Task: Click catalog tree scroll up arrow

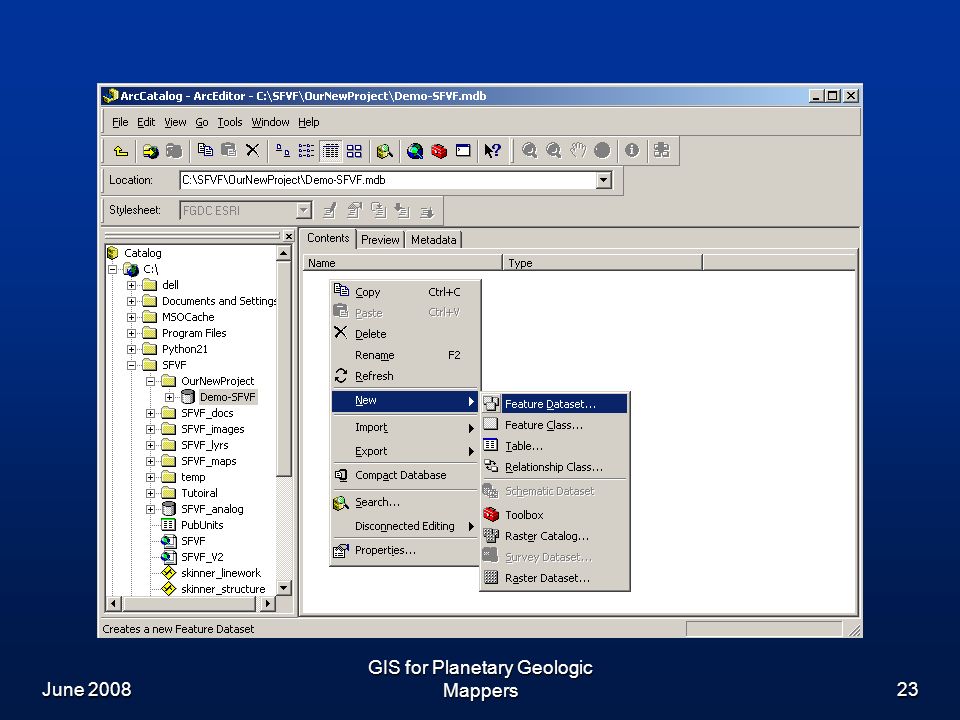Action: tap(283, 253)
